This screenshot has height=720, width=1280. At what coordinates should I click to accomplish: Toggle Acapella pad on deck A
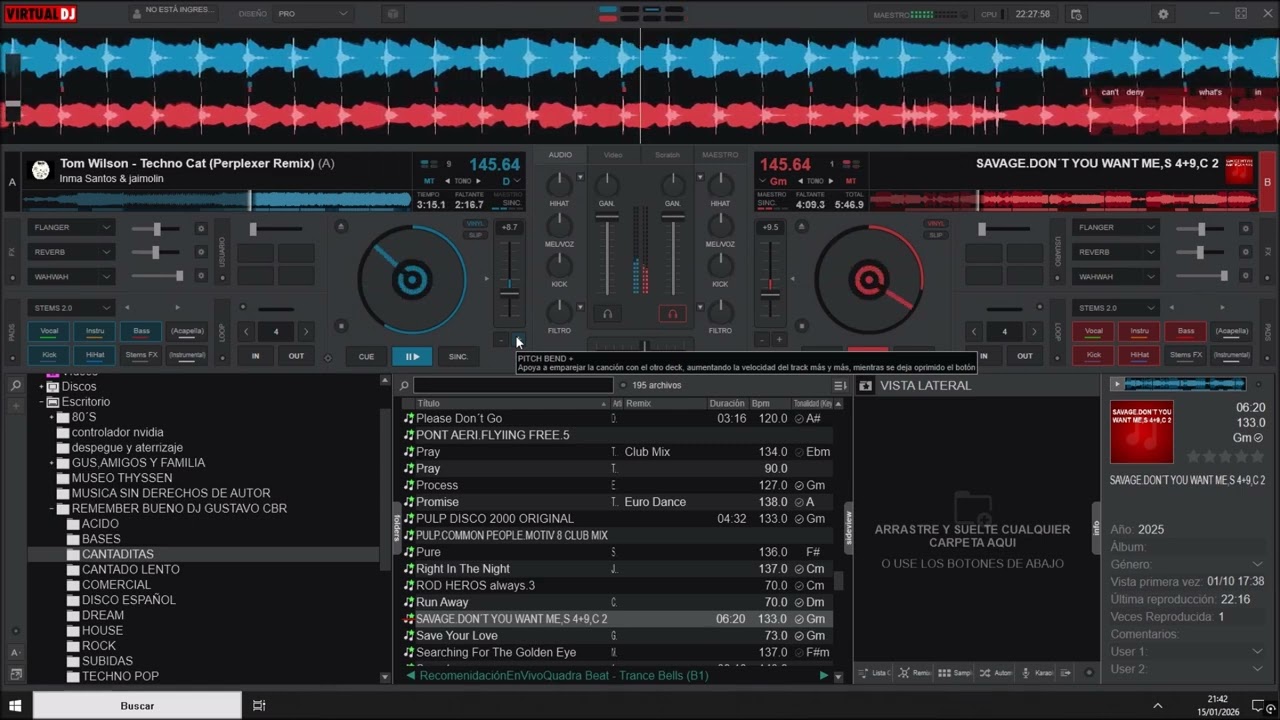pyautogui.click(x=187, y=331)
